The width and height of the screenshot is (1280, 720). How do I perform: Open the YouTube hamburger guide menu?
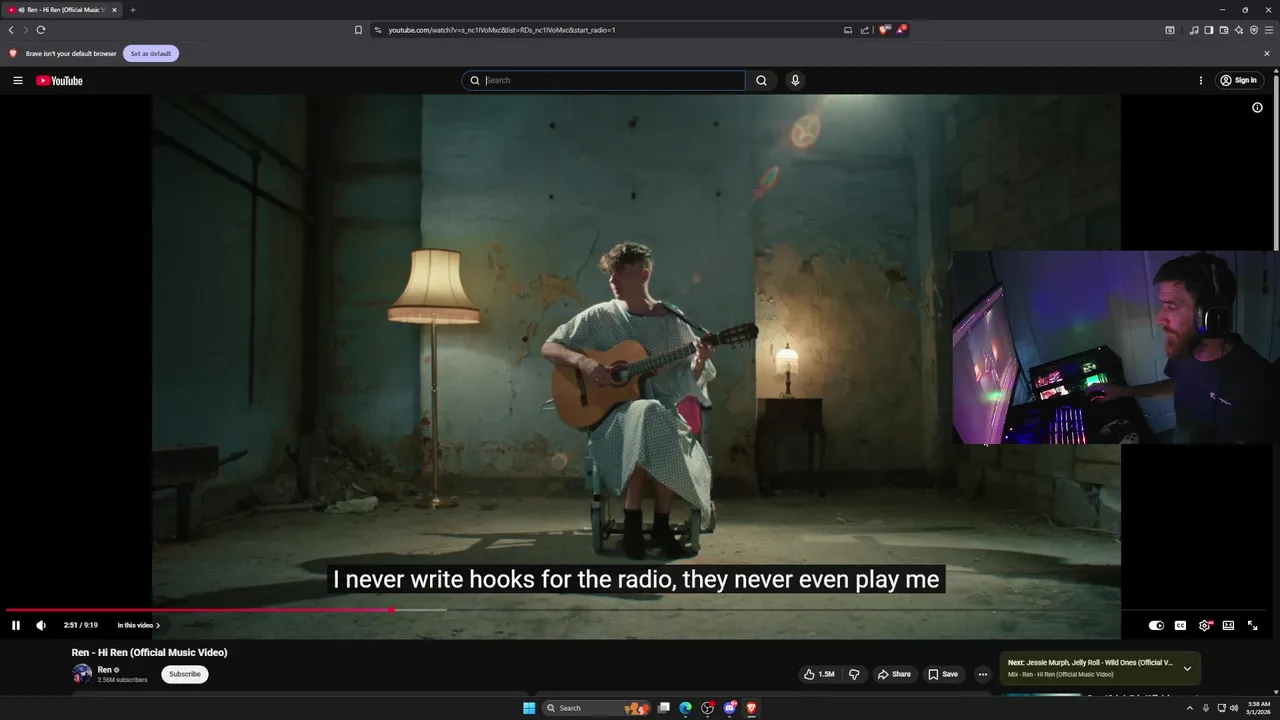click(18, 80)
